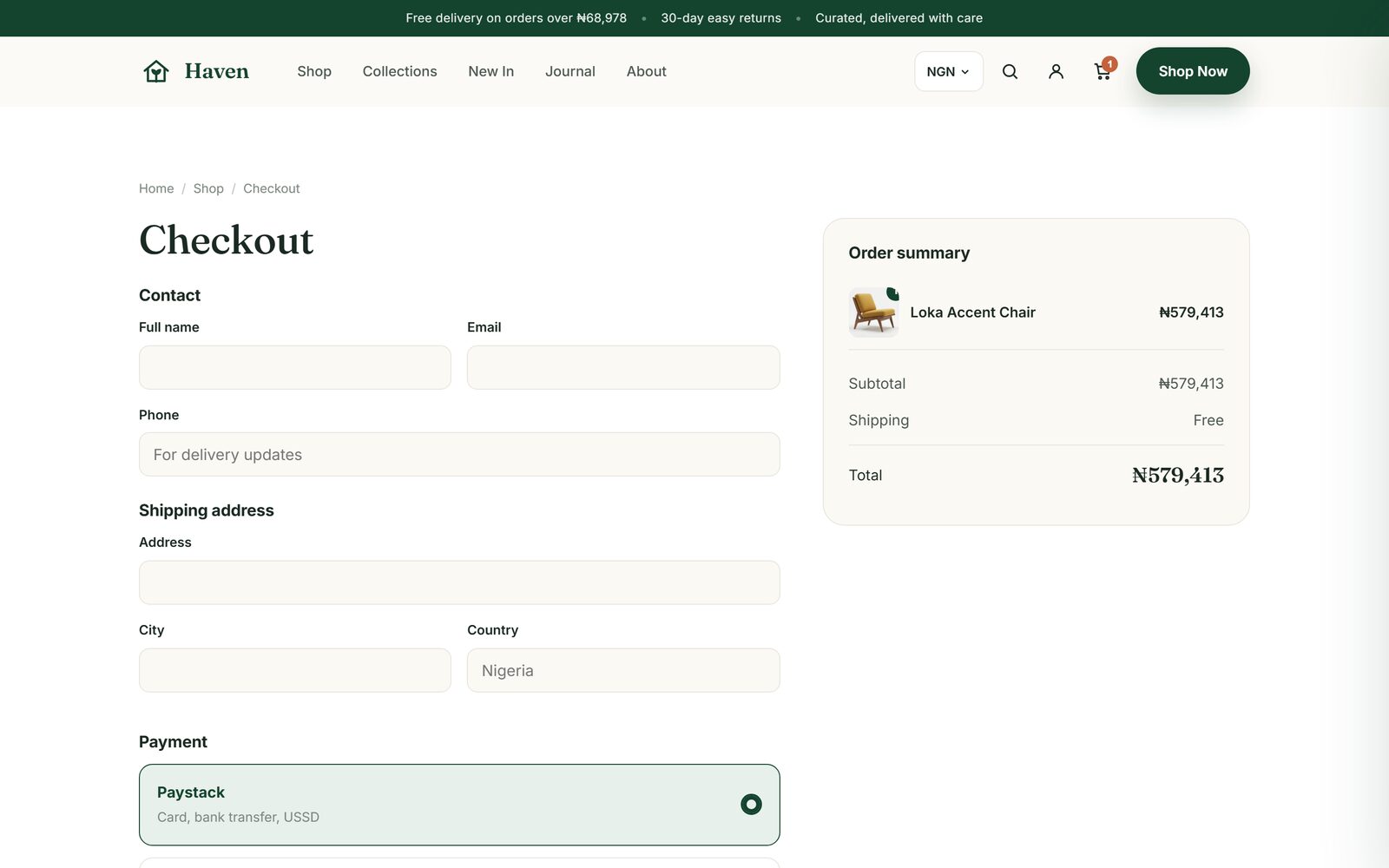This screenshot has height=868, width=1389.
Task: Click the Loka Accent Chair thumbnail
Action: [873, 312]
